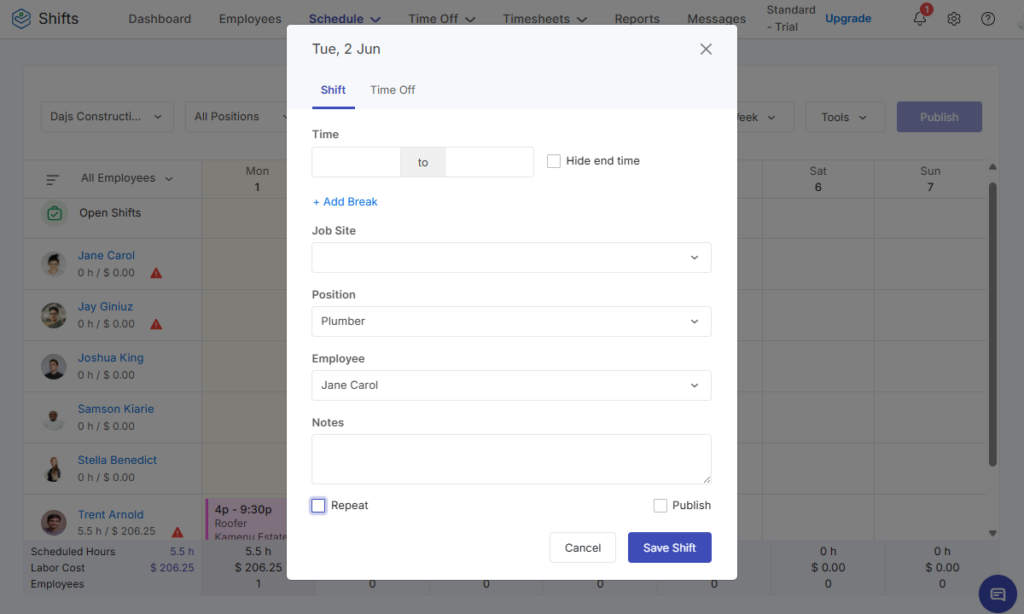The width and height of the screenshot is (1024, 614).
Task: Enable the Repeat checkbox
Action: (318, 506)
